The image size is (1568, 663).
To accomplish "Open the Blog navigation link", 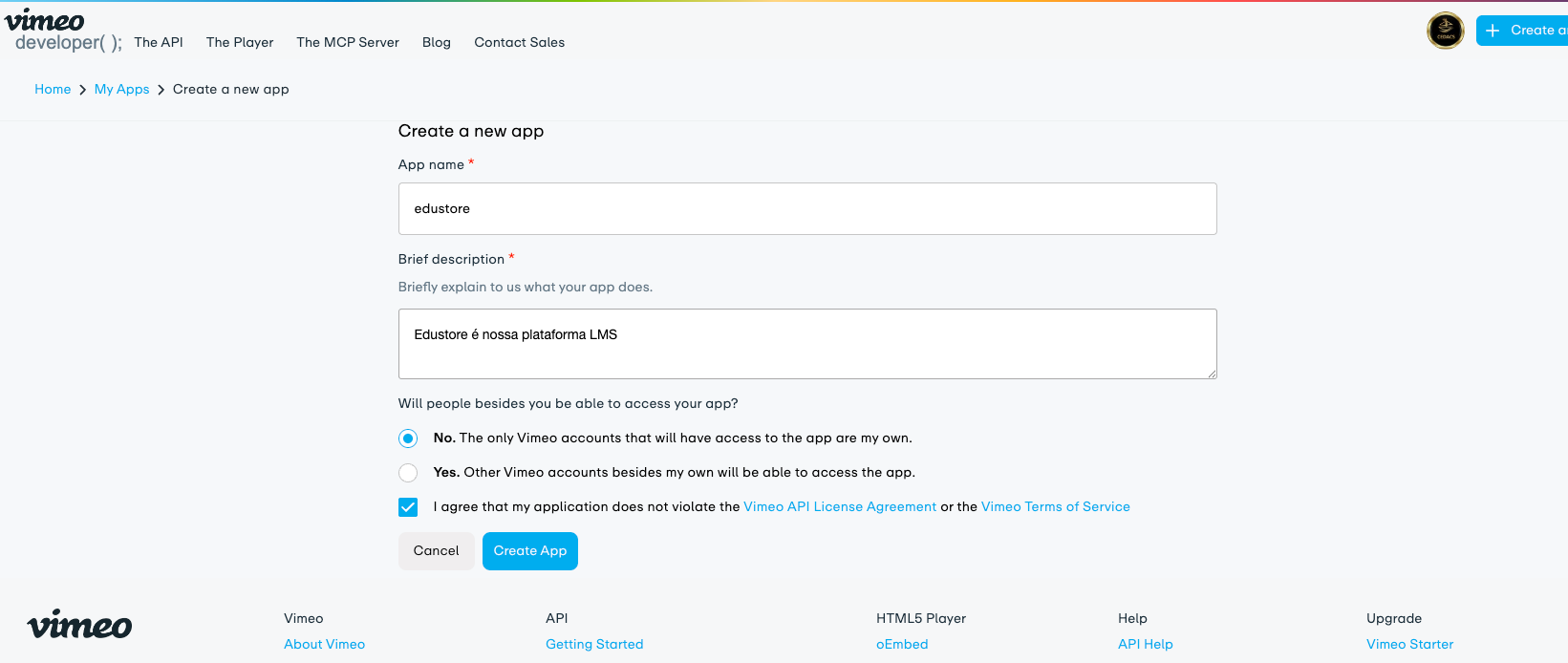I will point(437,42).
